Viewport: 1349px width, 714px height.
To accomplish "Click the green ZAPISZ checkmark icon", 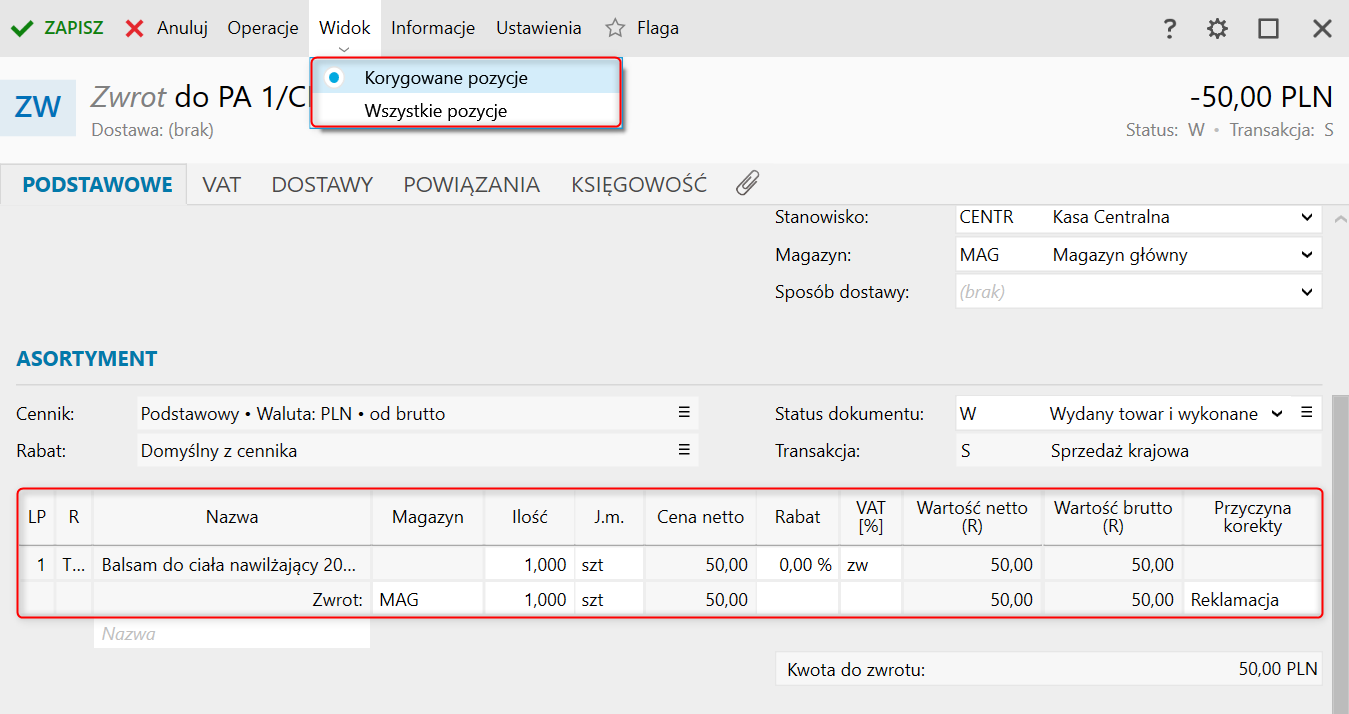I will 22,29.
